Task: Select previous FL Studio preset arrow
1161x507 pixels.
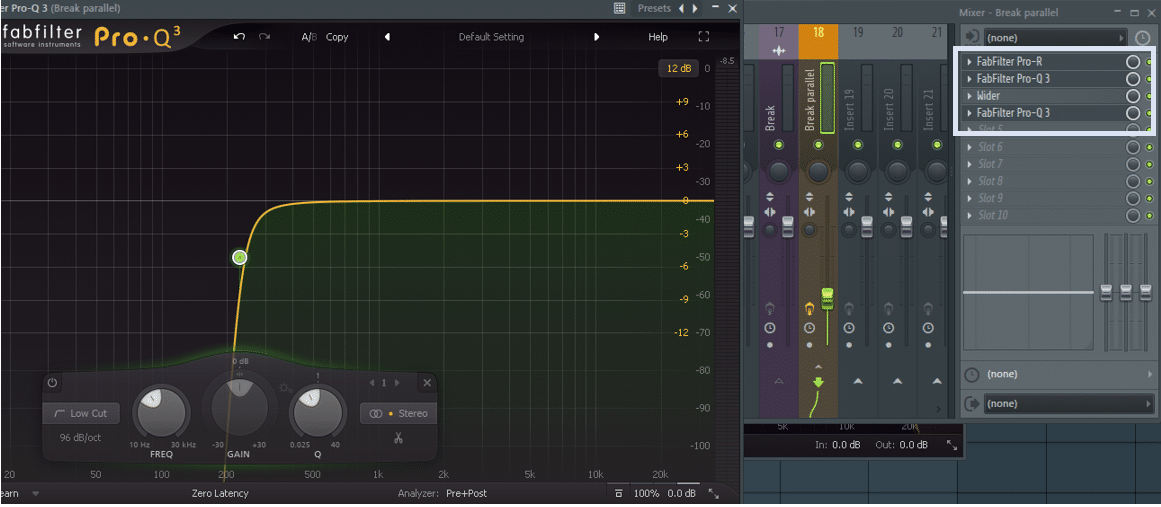Action: point(681,8)
